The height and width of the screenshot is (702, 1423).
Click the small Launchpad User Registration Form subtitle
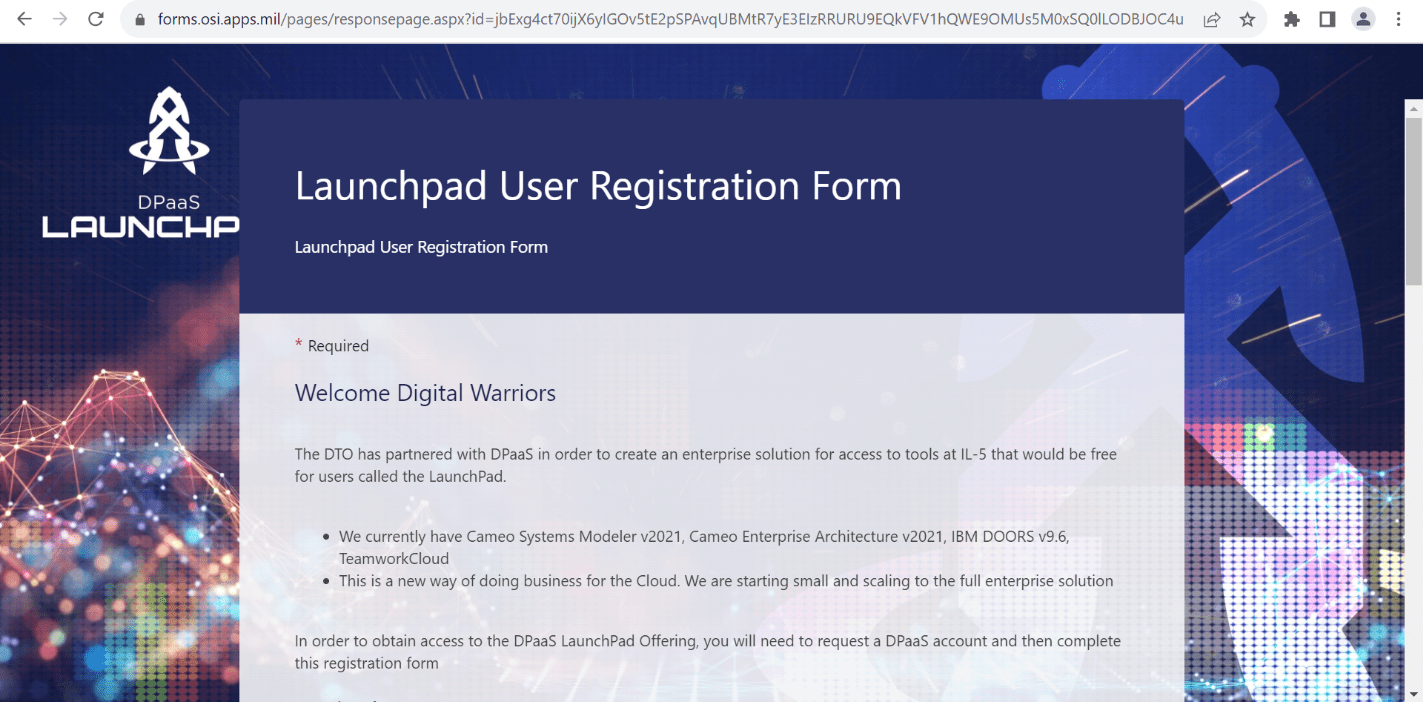(421, 247)
